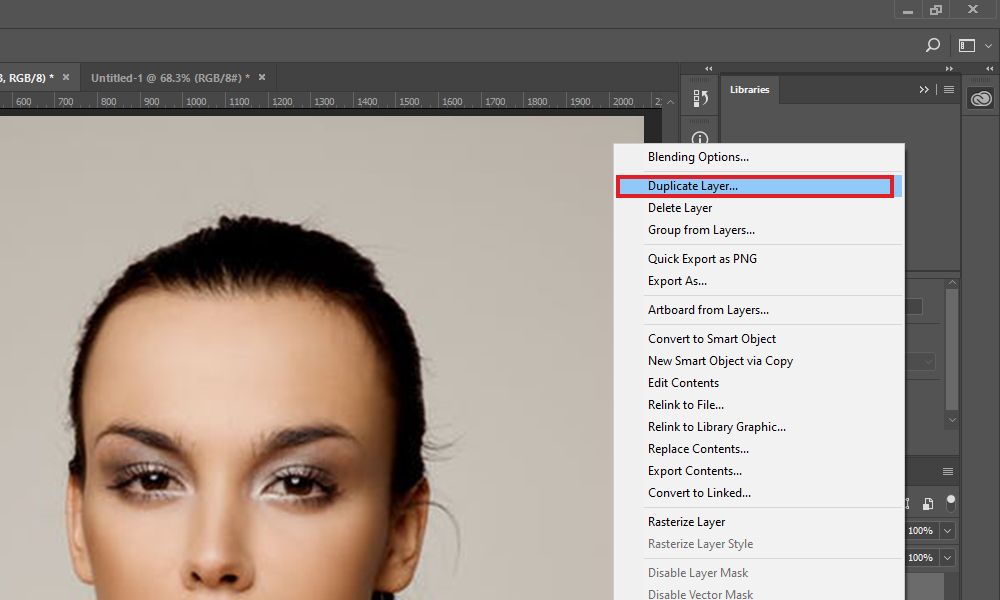Click the Opacity 100% value field
1000x600 pixels.
pyautogui.click(x=922, y=531)
